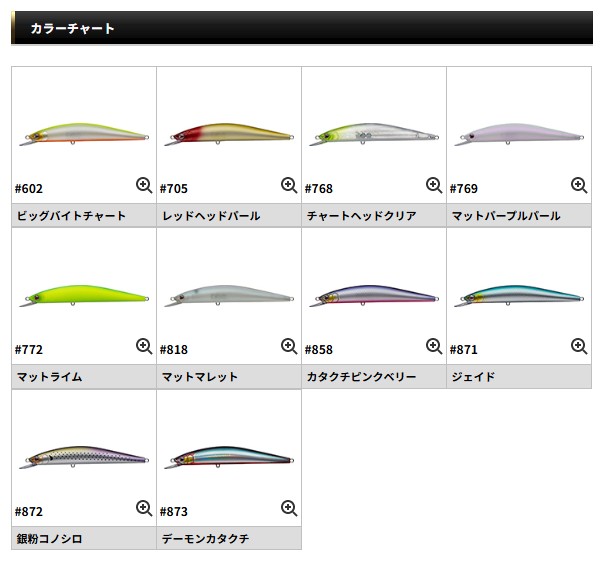Click the zoom icon for #858
This screenshot has width=605, height=564.
434,347
